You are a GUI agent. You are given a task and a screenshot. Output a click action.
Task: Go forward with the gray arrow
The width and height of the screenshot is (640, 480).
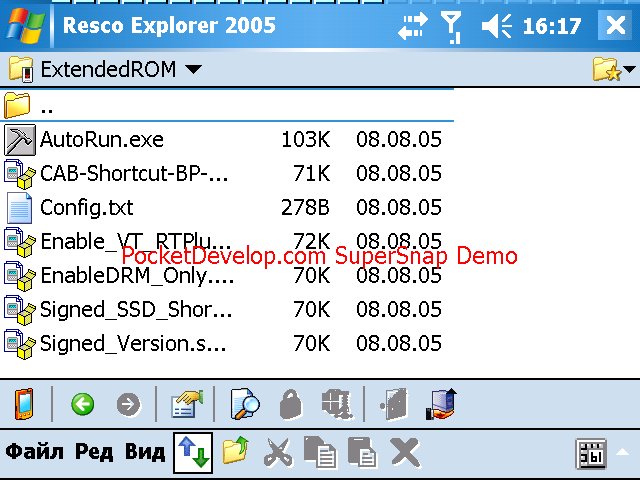[128, 404]
